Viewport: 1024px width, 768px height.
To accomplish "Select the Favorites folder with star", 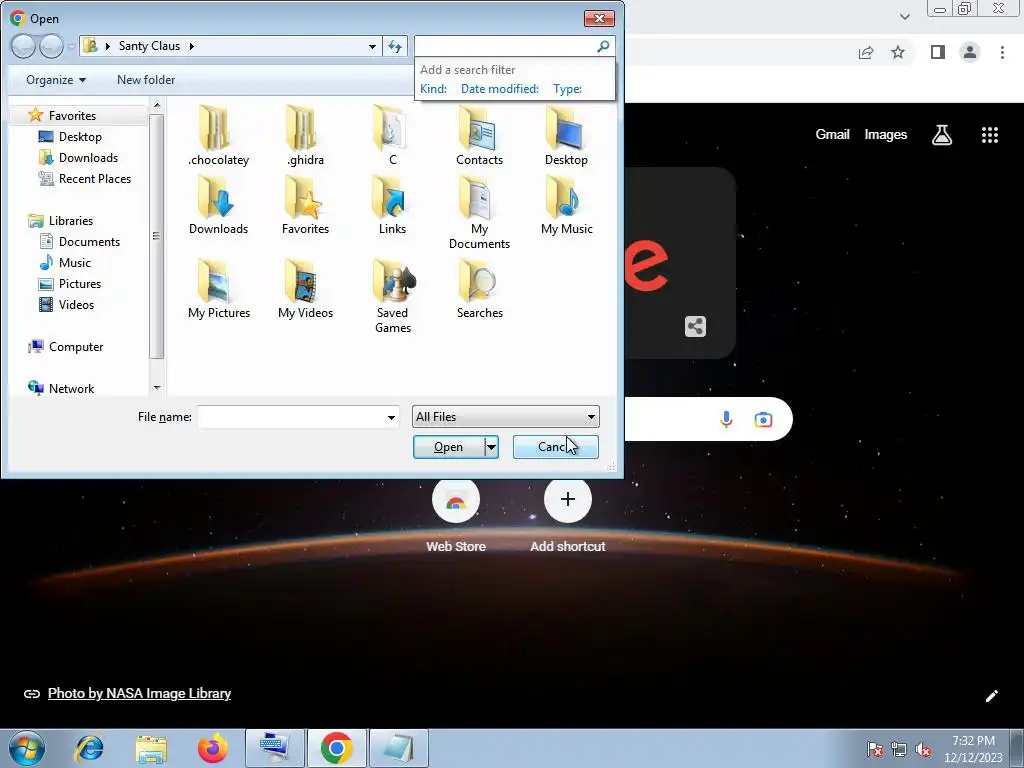I will 305,205.
